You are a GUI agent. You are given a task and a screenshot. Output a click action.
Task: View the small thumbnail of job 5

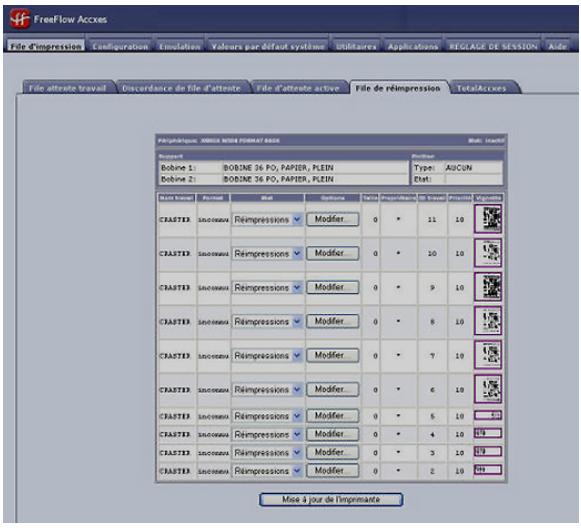tap(488, 415)
